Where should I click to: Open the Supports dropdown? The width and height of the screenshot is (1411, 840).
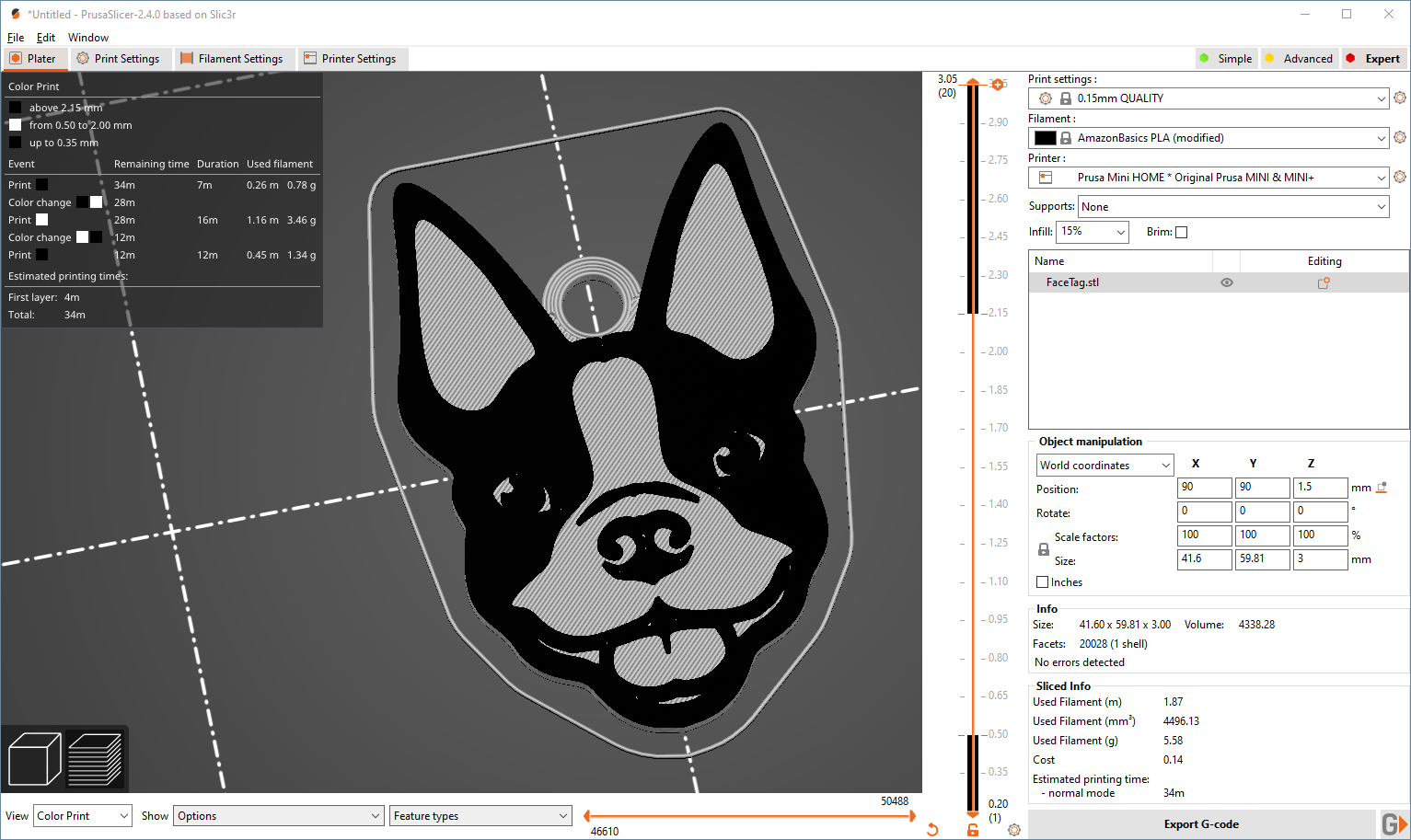point(1233,207)
